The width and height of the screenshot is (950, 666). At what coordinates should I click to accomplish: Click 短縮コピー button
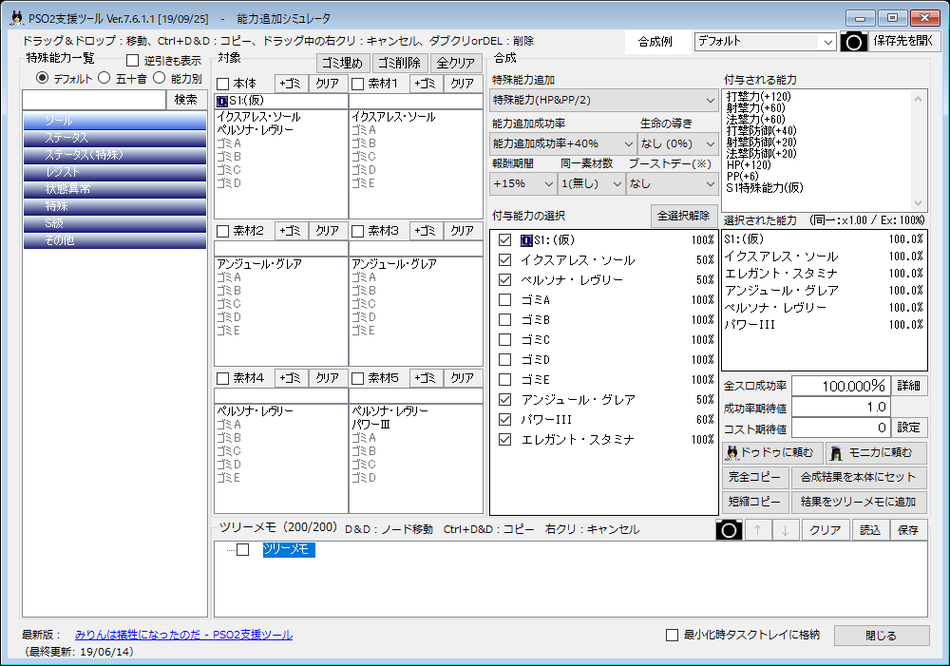[755, 502]
